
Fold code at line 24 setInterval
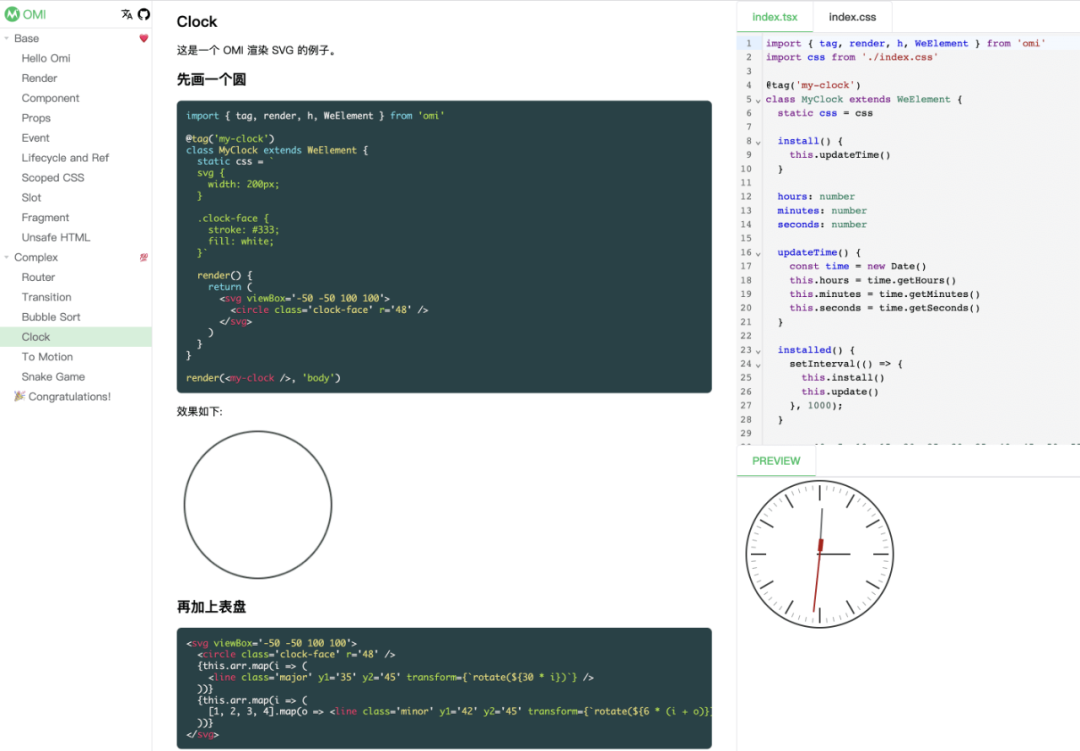tap(758, 365)
